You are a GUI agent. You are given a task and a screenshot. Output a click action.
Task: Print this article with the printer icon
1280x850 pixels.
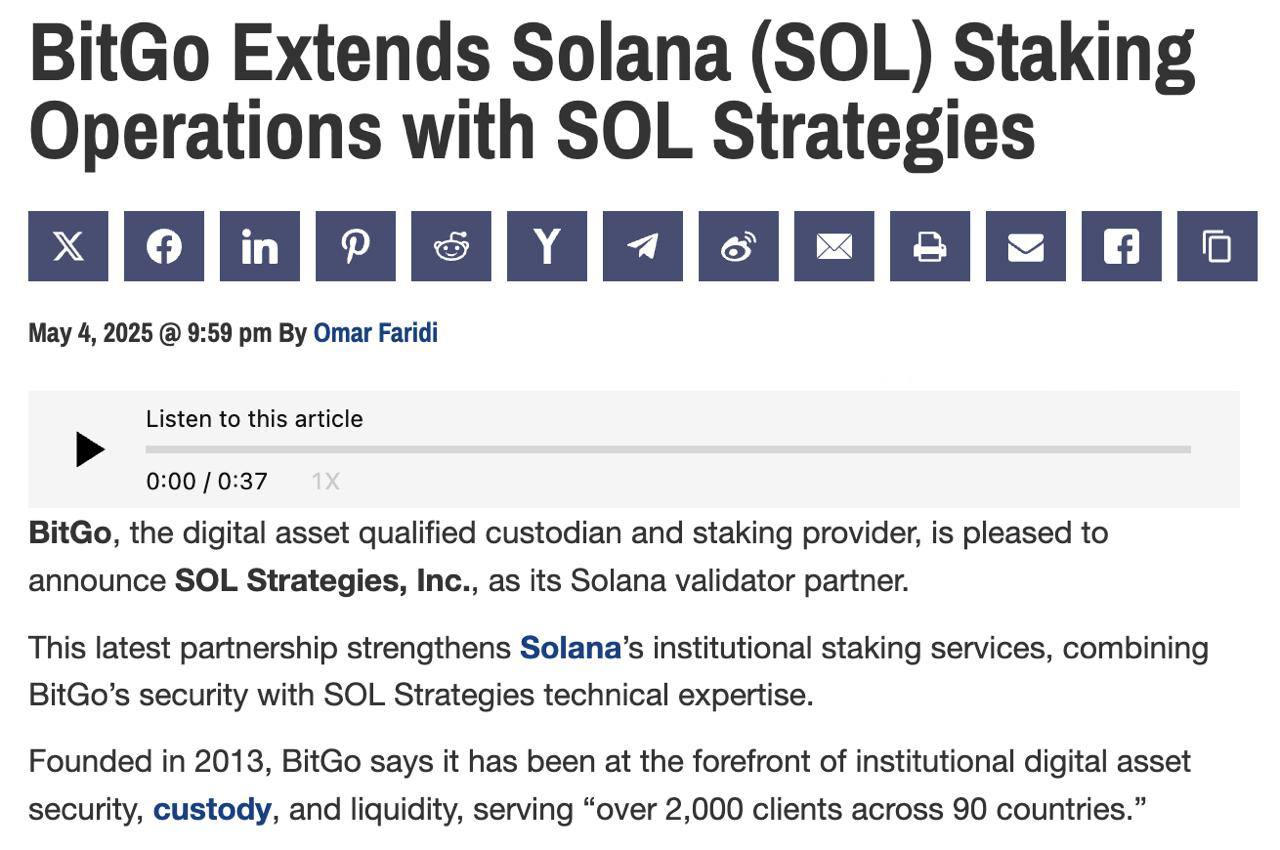click(x=930, y=246)
